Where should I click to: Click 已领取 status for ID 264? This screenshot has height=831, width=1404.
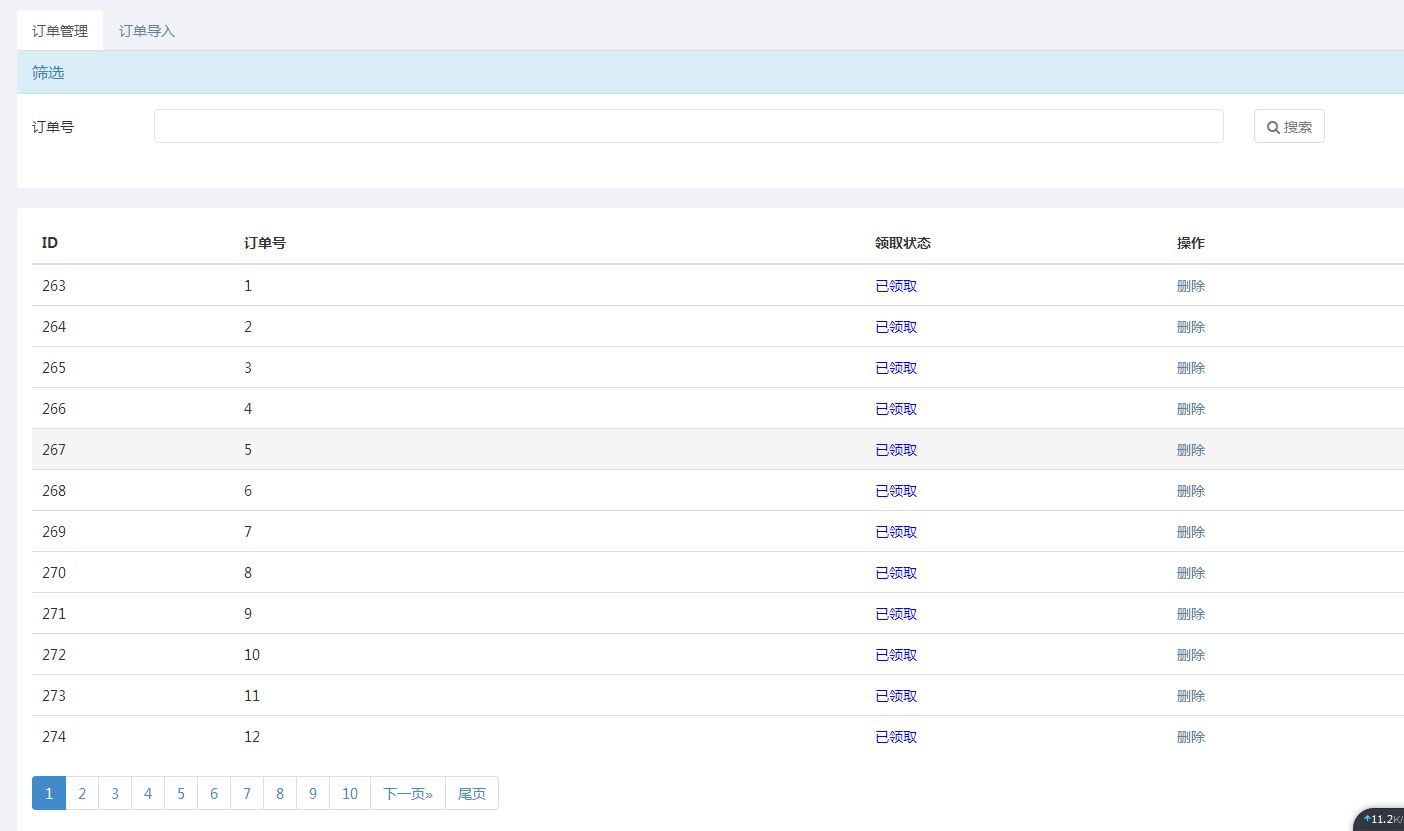pos(896,327)
